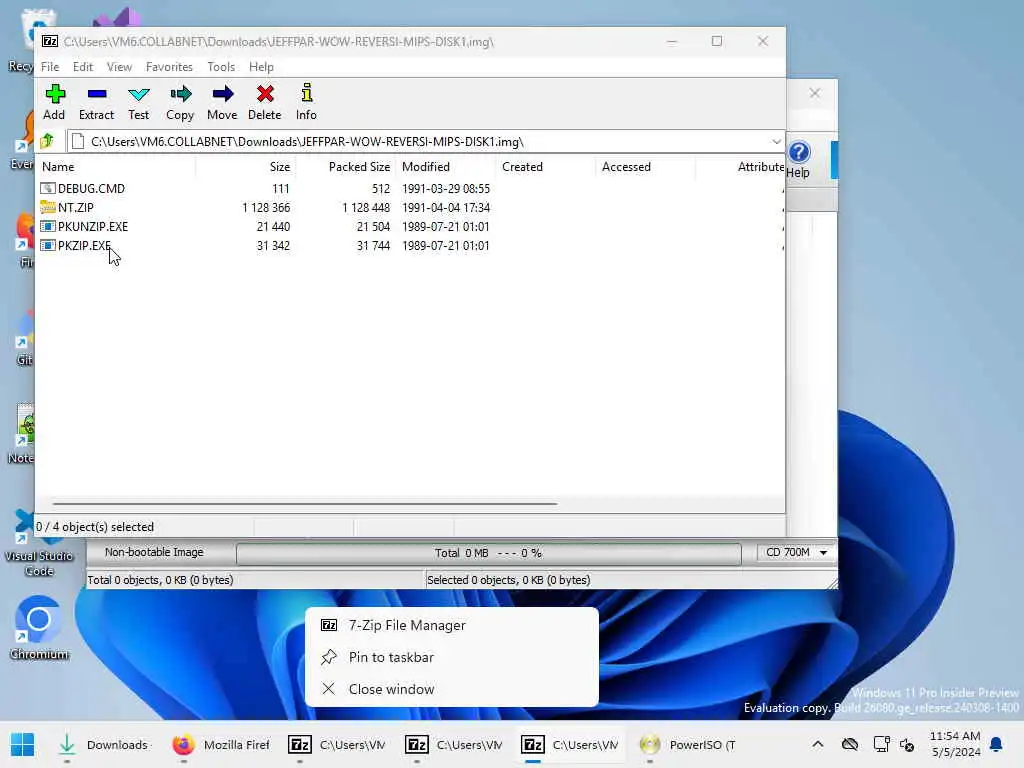The width and height of the screenshot is (1024, 768).
Task: Click the archive path address field
Action: [x=418, y=141]
